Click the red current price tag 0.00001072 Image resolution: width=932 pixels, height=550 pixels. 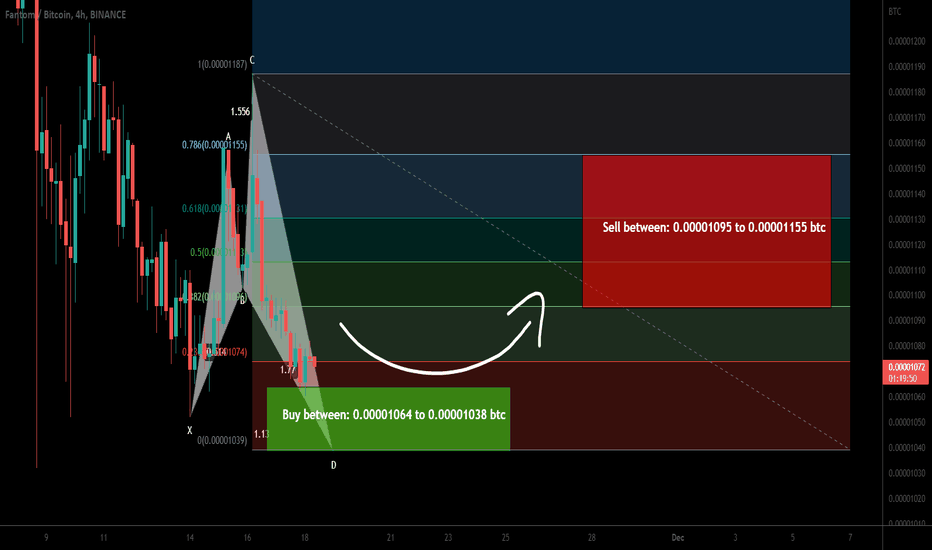point(906,367)
